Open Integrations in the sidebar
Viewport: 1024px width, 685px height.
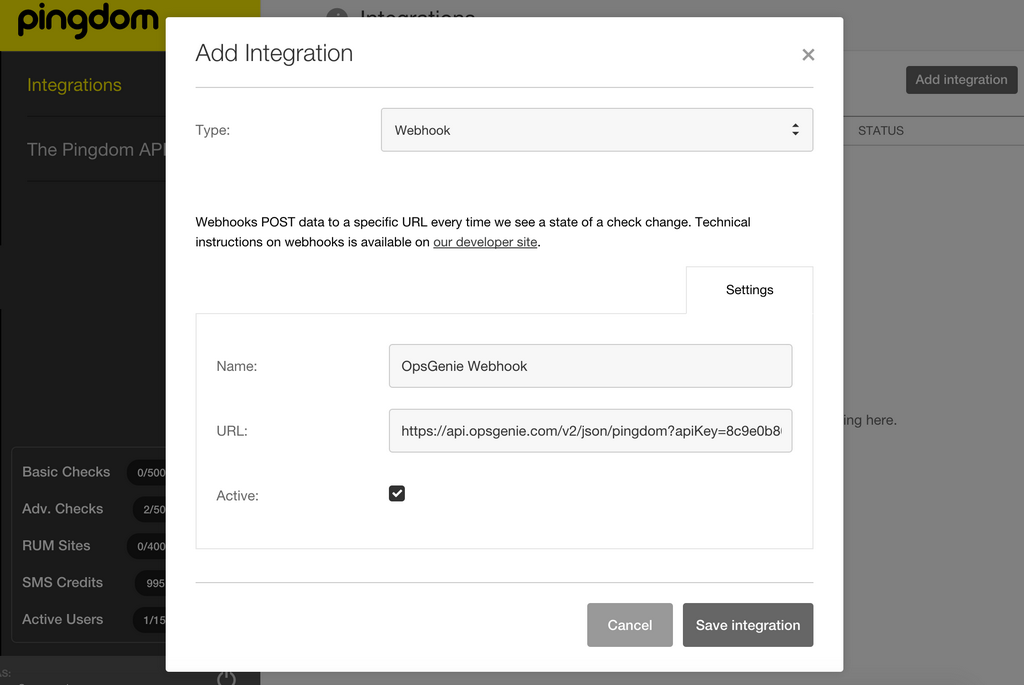[74, 85]
